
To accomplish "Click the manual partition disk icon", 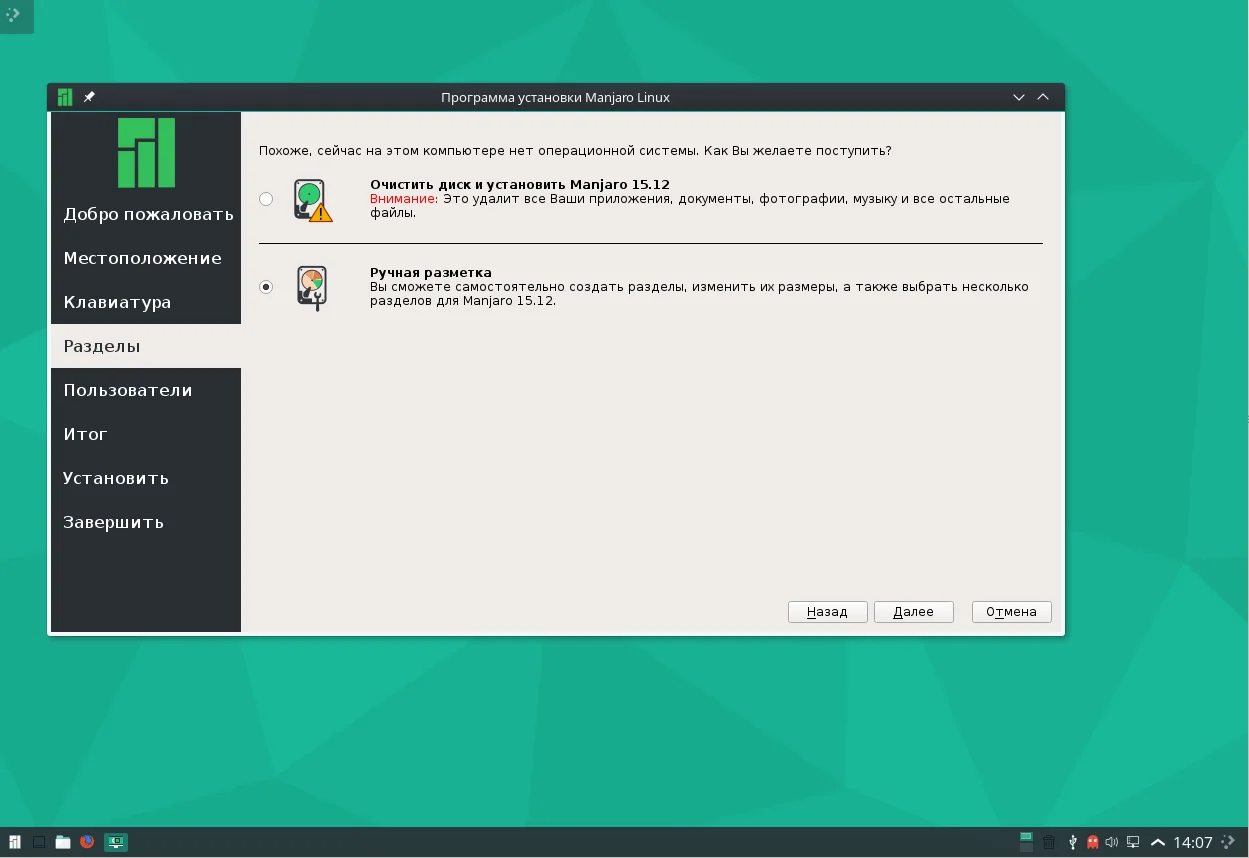I will click(x=312, y=288).
